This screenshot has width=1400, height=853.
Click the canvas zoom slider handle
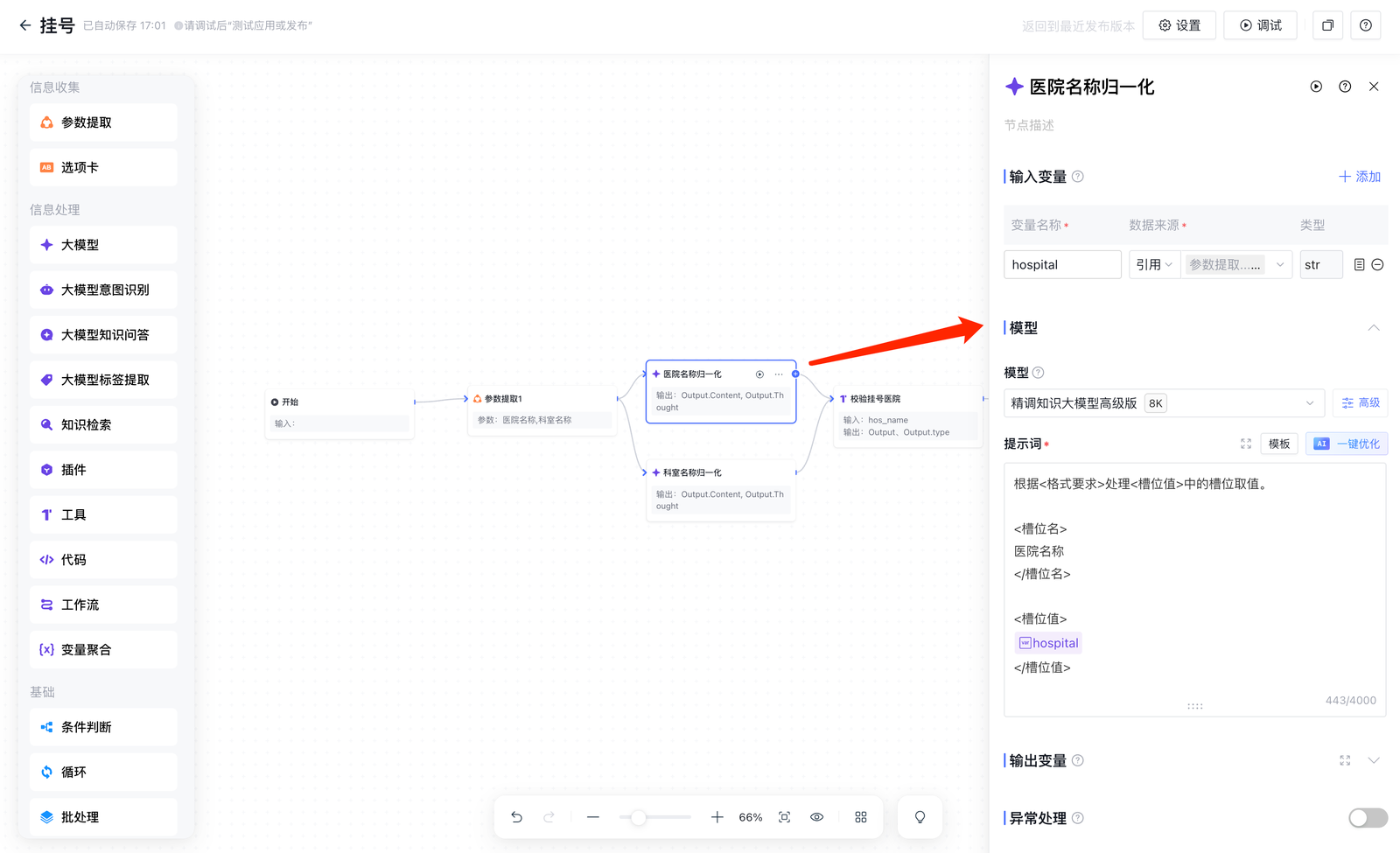(x=639, y=817)
